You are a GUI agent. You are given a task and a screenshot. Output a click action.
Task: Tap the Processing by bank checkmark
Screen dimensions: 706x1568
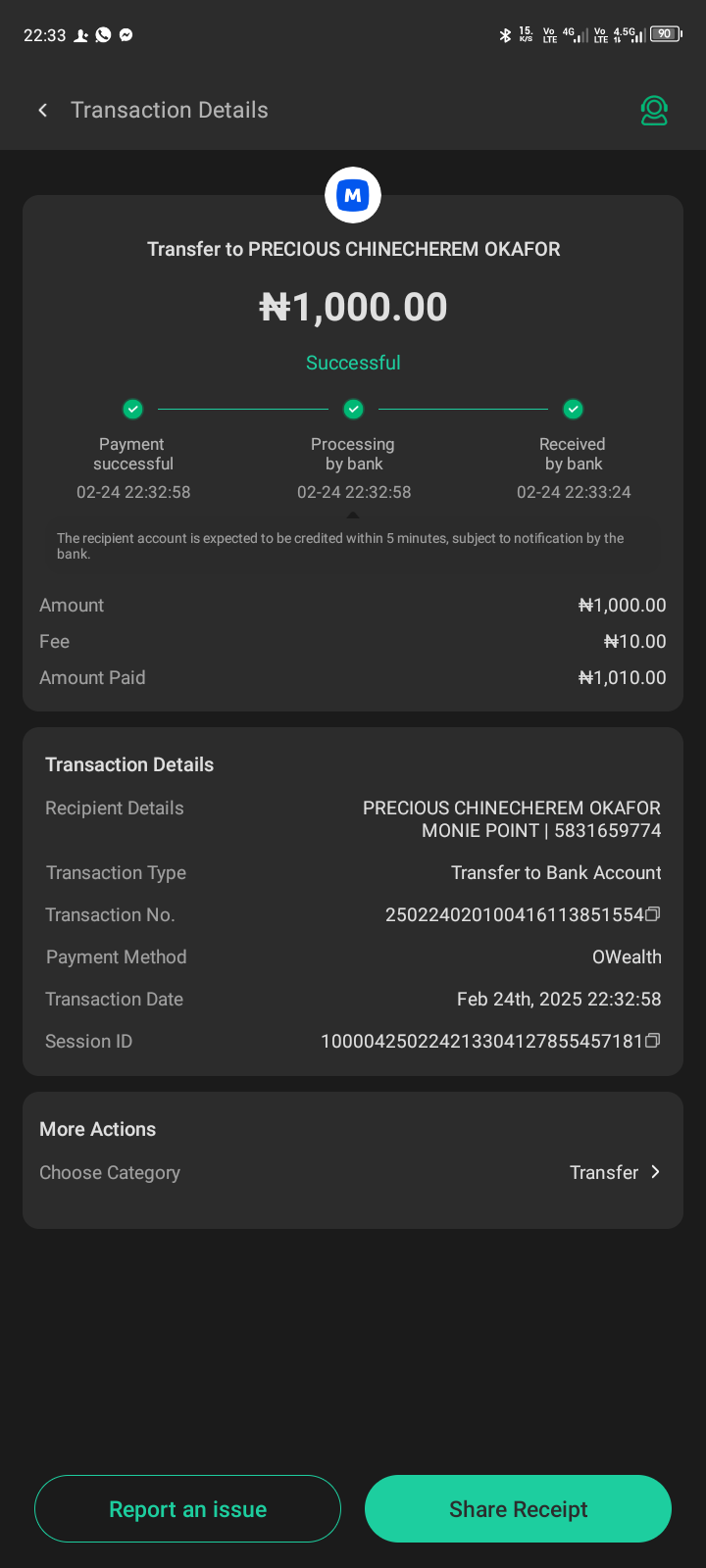click(353, 409)
